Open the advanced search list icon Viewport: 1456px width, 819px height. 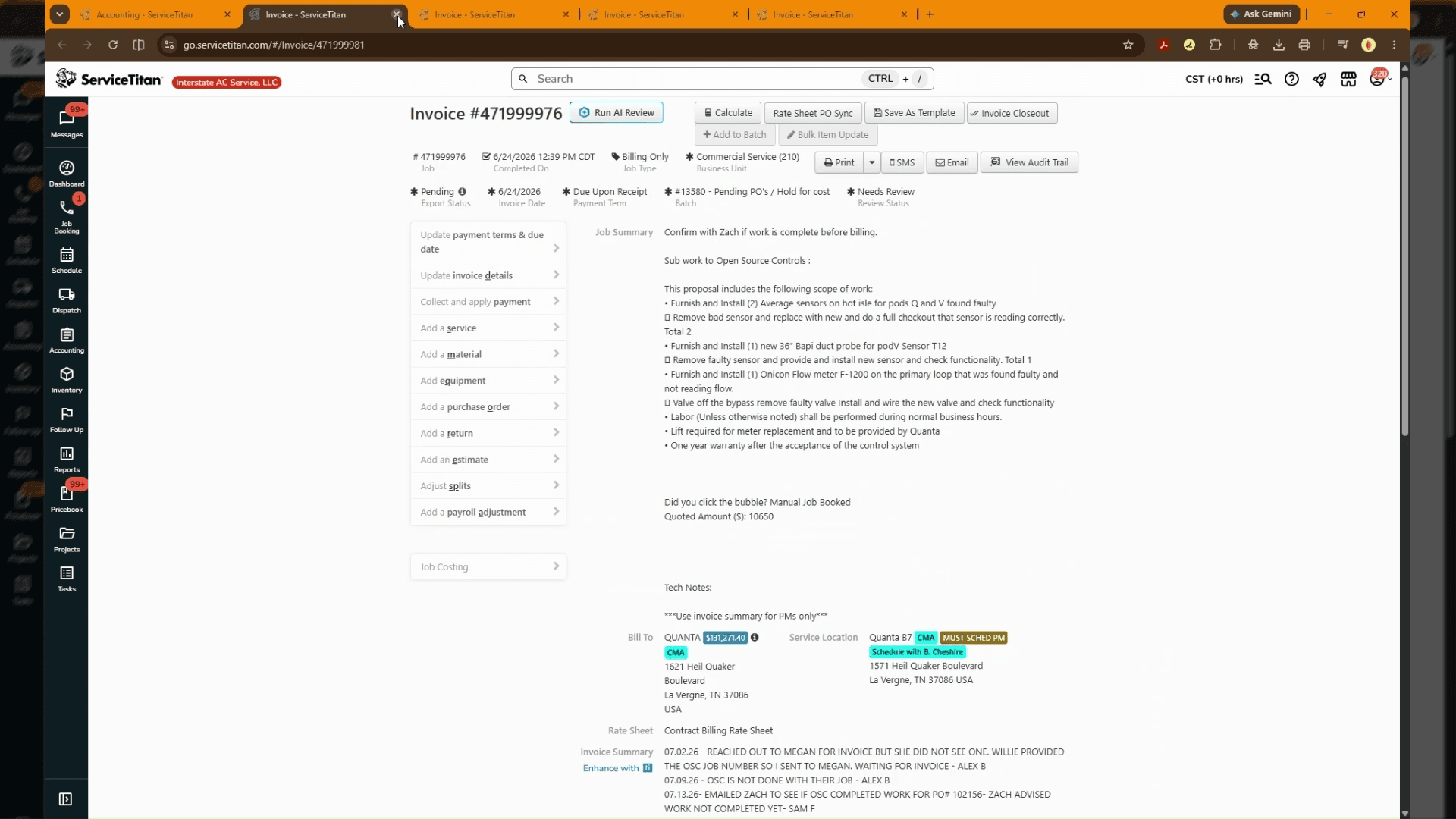(1263, 79)
